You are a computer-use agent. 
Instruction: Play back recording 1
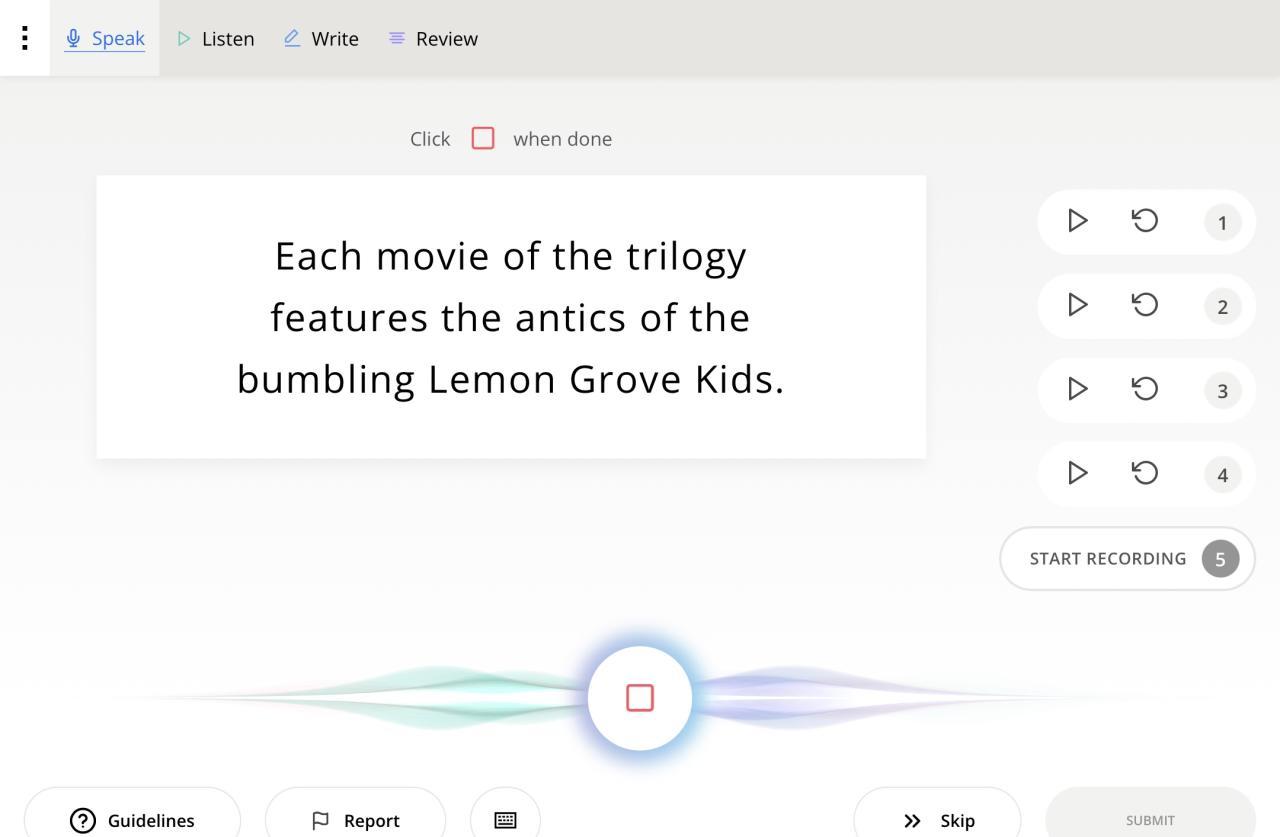pyautogui.click(x=1077, y=221)
